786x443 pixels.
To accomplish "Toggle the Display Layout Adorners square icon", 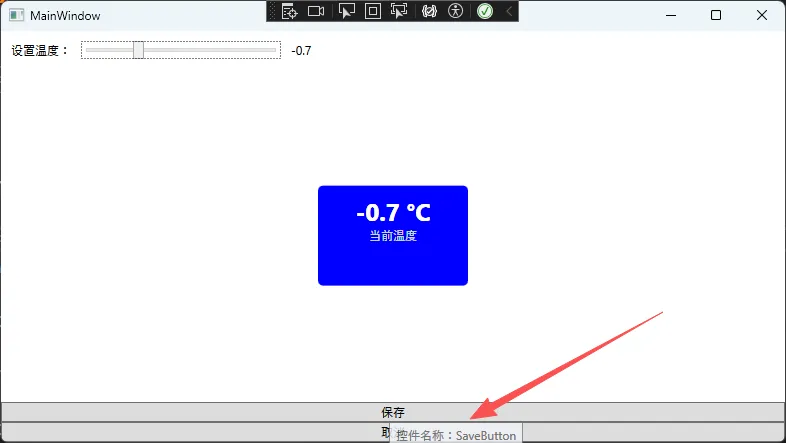I will [x=373, y=11].
